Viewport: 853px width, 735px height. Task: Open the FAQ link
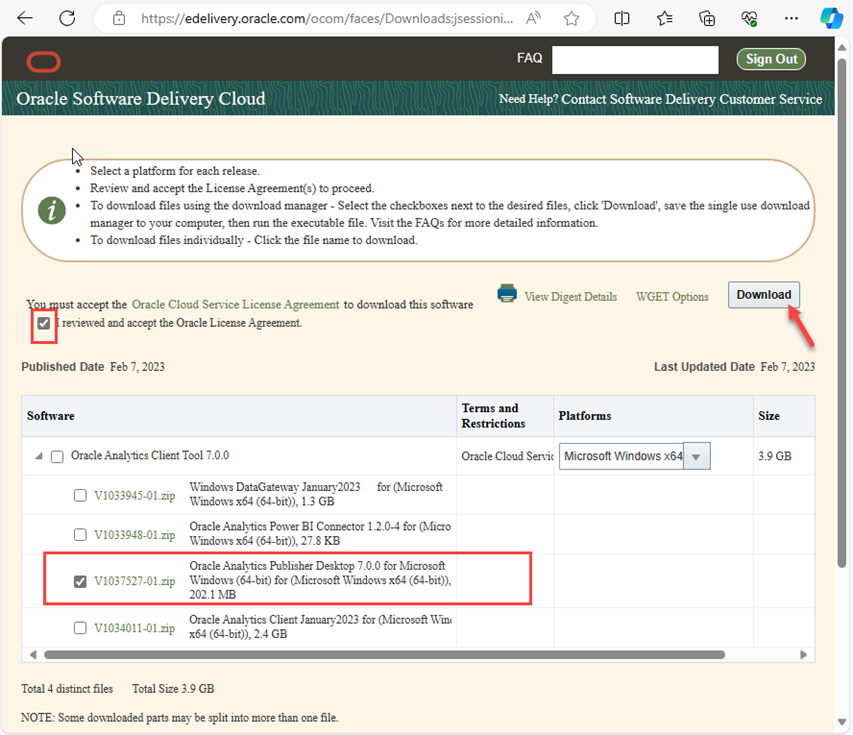click(x=529, y=58)
